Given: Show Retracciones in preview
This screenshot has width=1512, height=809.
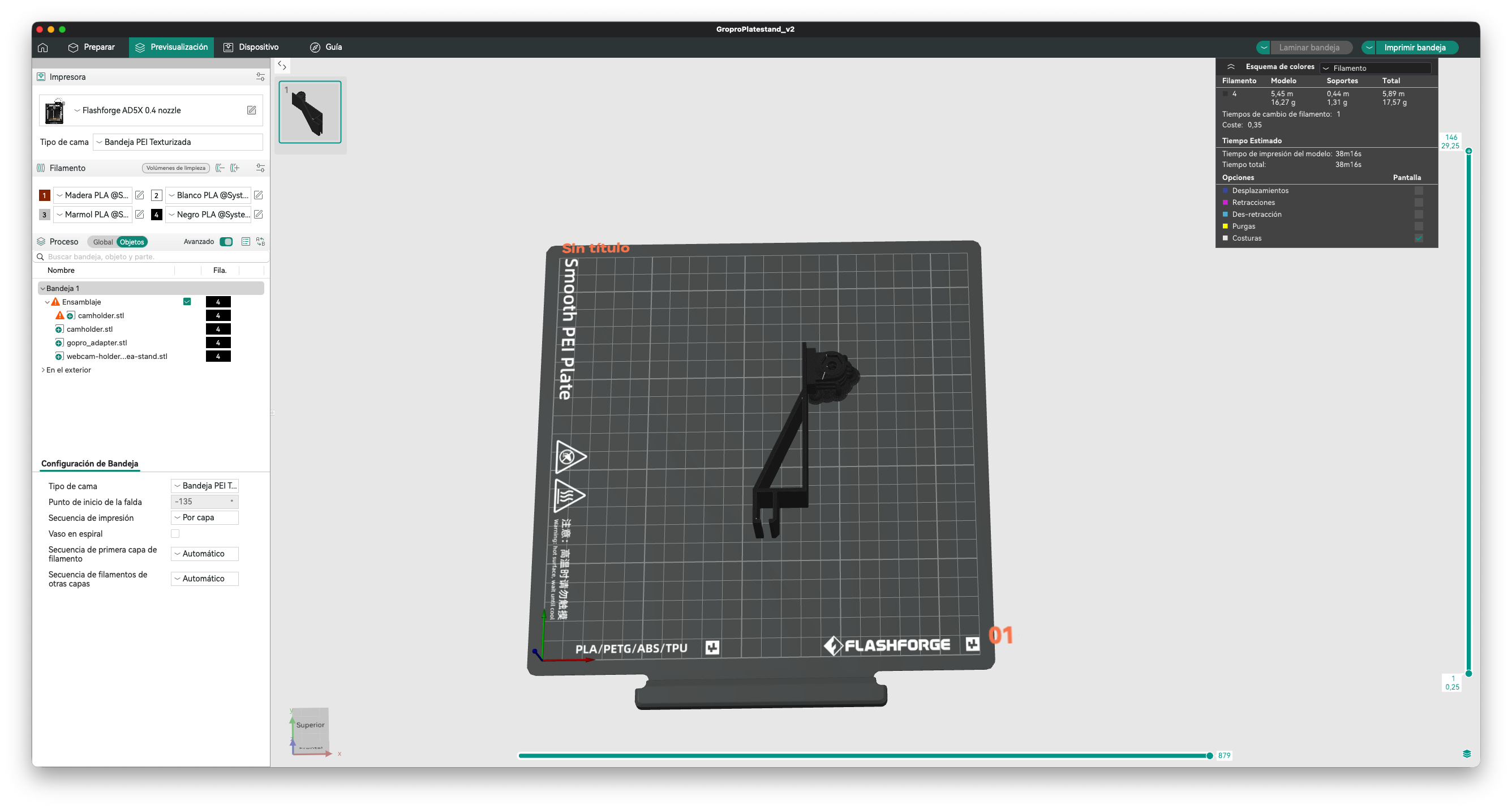Looking at the screenshot, I should (1418, 203).
